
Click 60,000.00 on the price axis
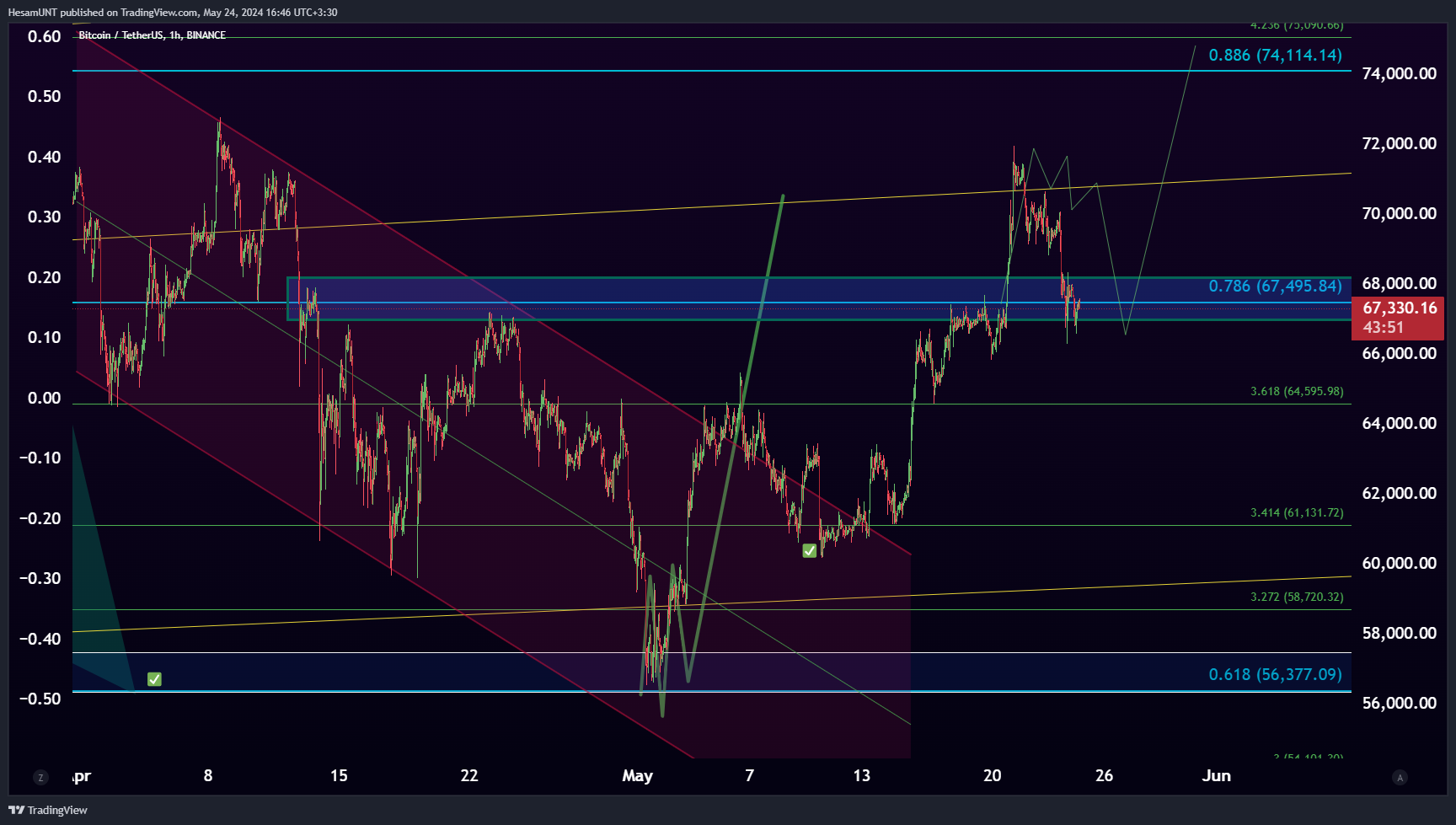coord(1400,563)
